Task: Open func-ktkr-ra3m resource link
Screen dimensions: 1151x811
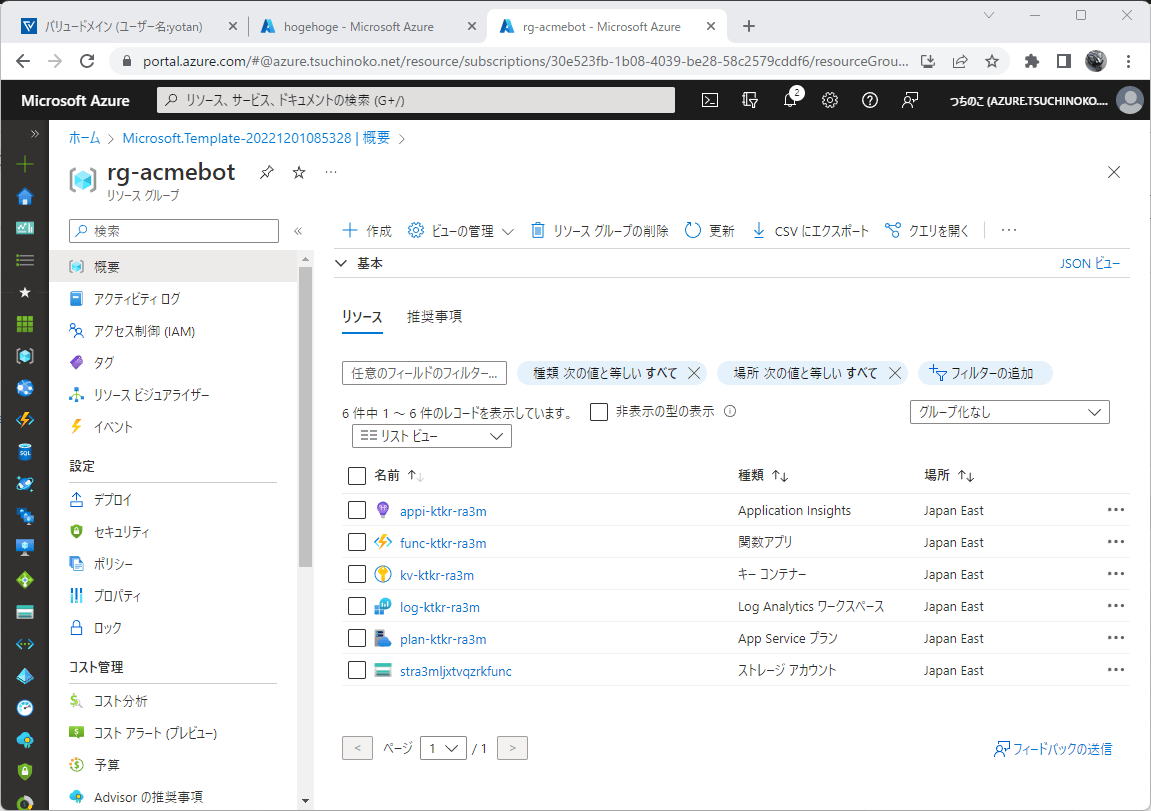Action: pos(443,543)
